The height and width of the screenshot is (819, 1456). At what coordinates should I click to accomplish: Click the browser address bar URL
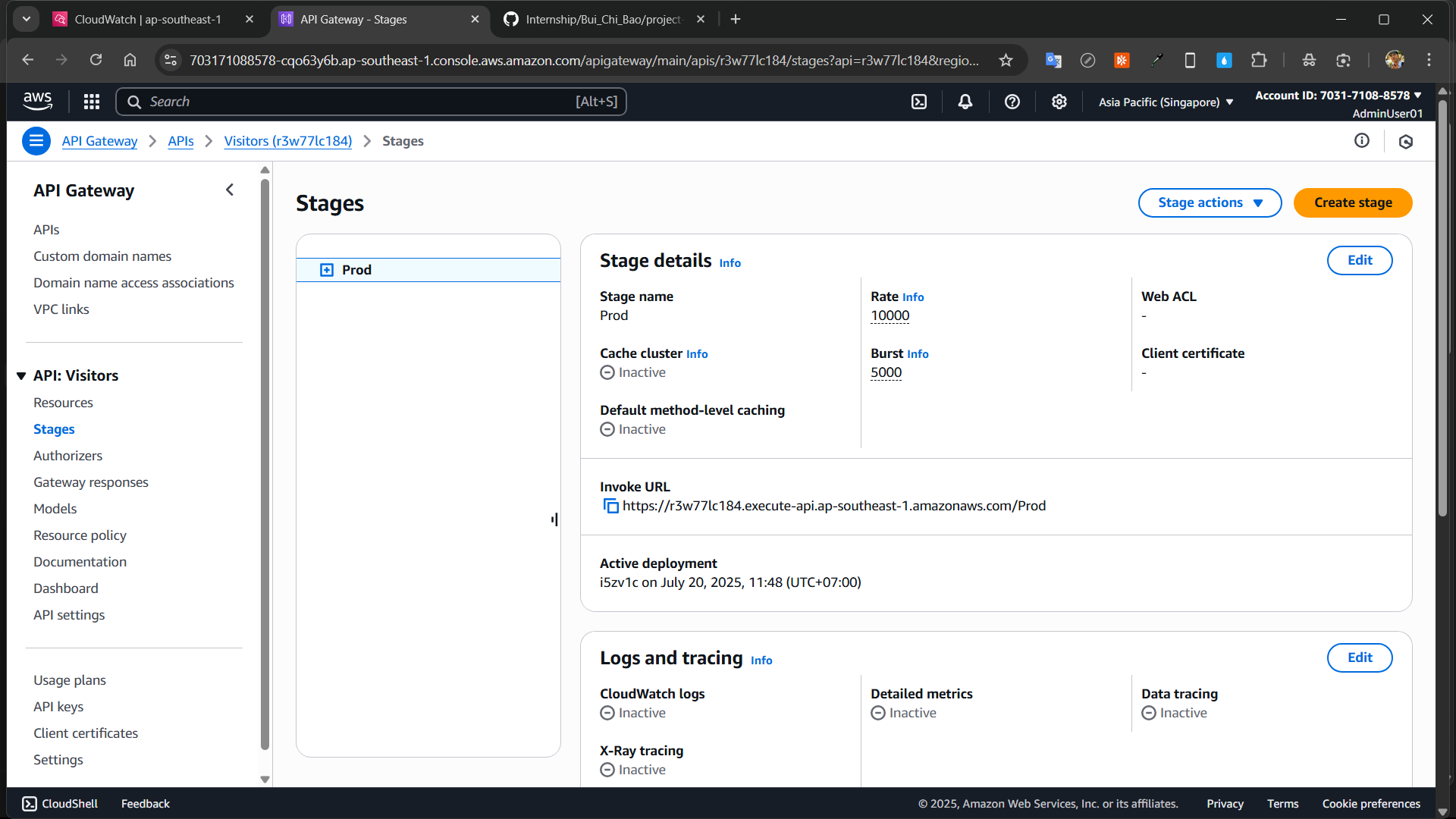[584, 60]
